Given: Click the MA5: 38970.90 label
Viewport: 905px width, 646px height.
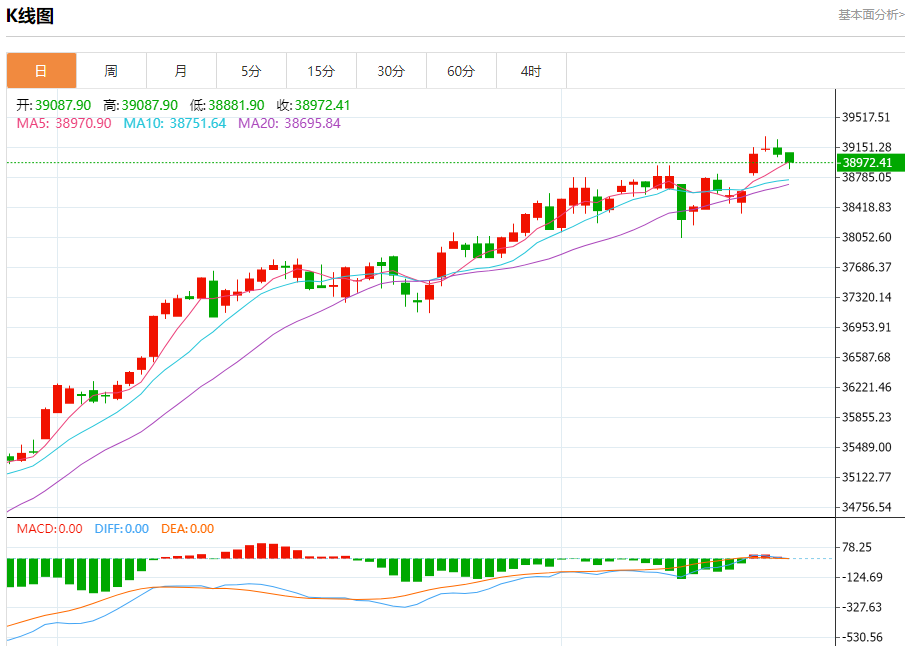Looking at the screenshot, I should click(x=64, y=124).
